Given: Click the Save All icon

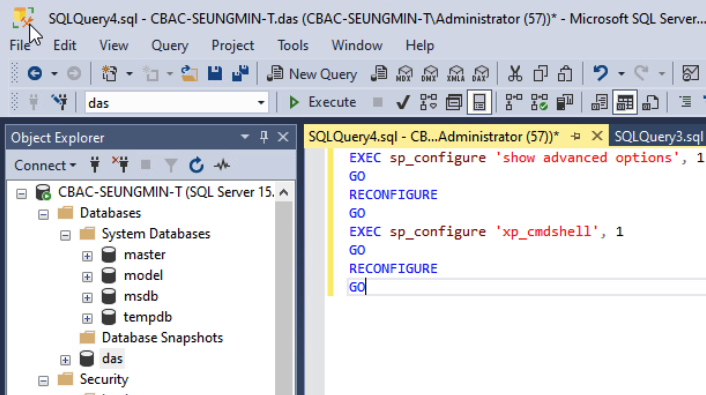Looking at the screenshot, I should tap(240, 73).
